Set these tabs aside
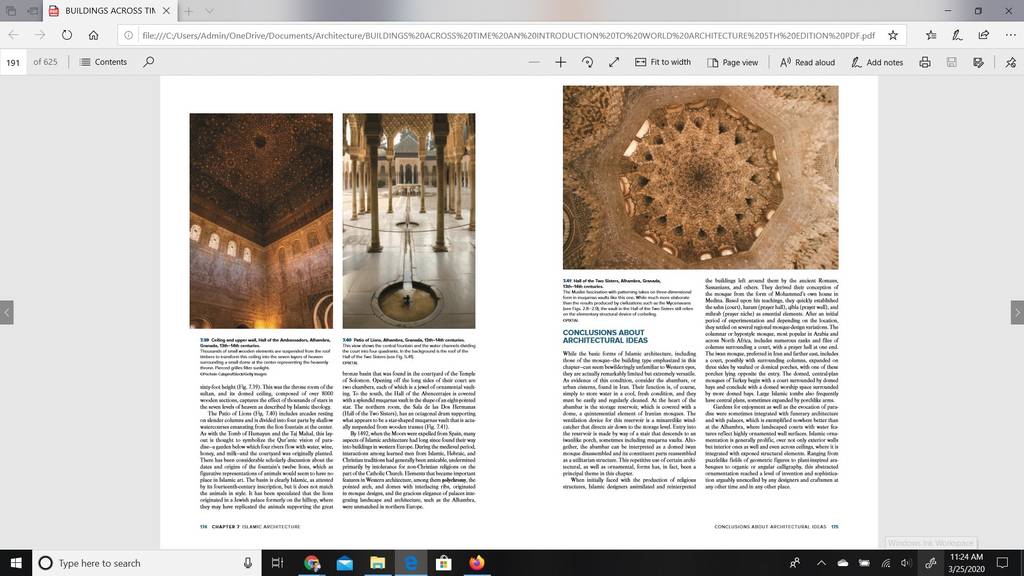Viewport: 1024px width, 576px height. pyautogui.click(x=33, y=10)
